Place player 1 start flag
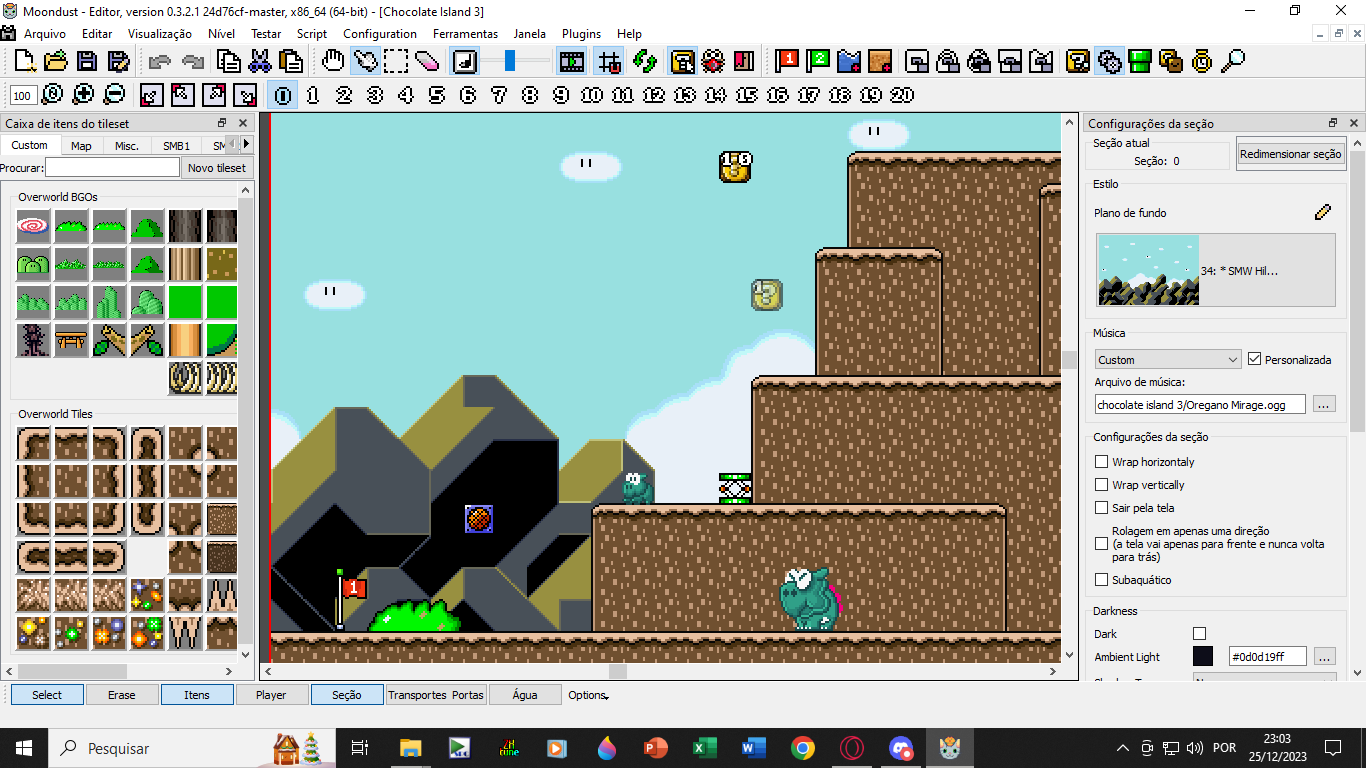 [788, 61]
